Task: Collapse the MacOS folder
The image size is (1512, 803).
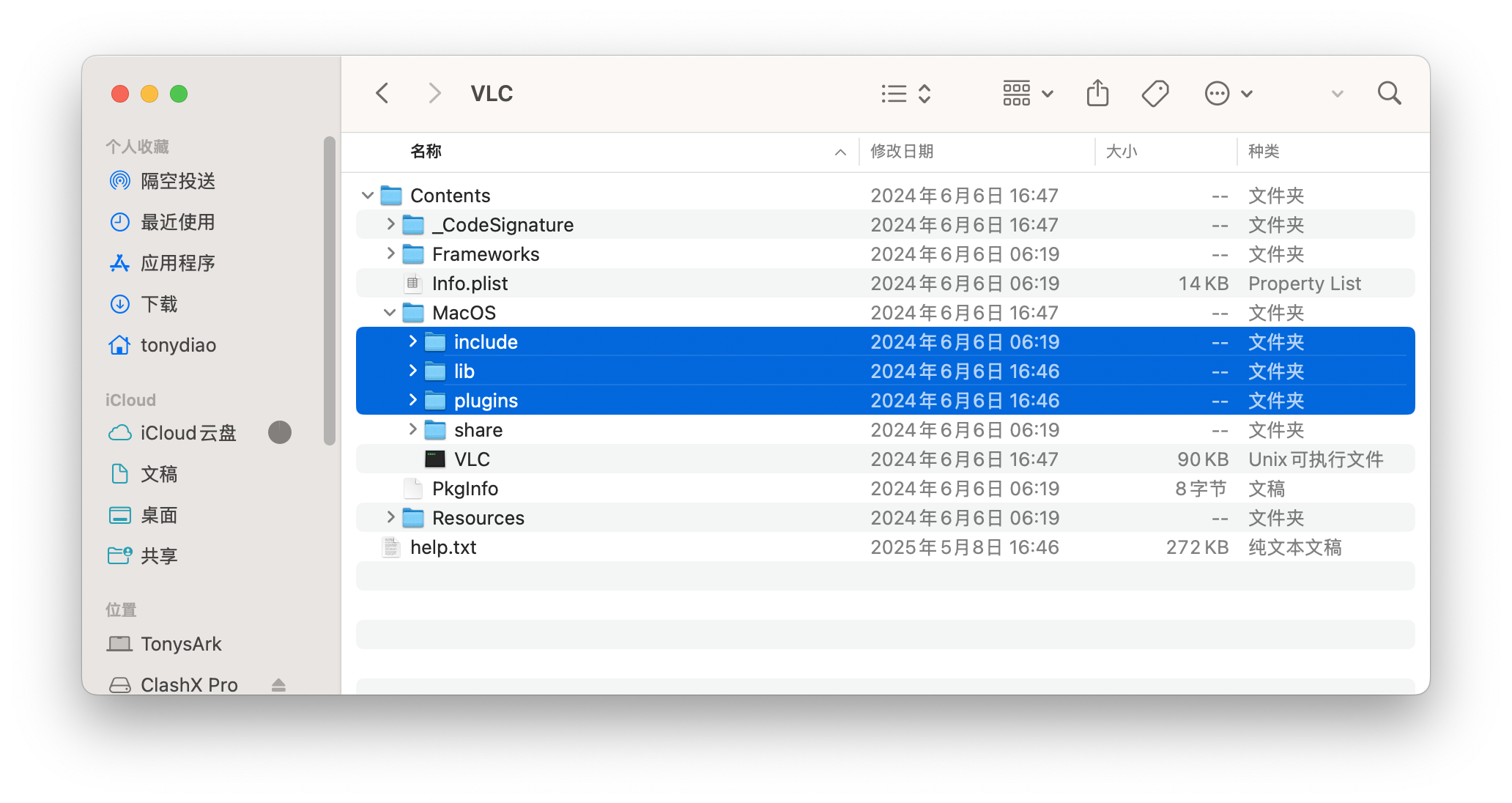Action: click(390, 313)
